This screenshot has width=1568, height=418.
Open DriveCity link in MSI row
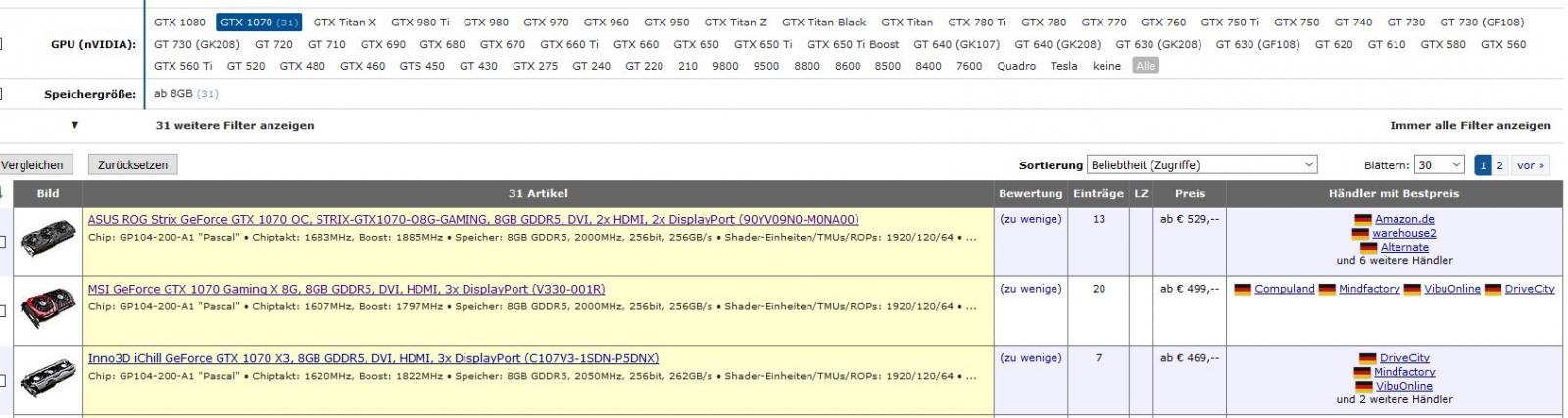pos(1530,290)
